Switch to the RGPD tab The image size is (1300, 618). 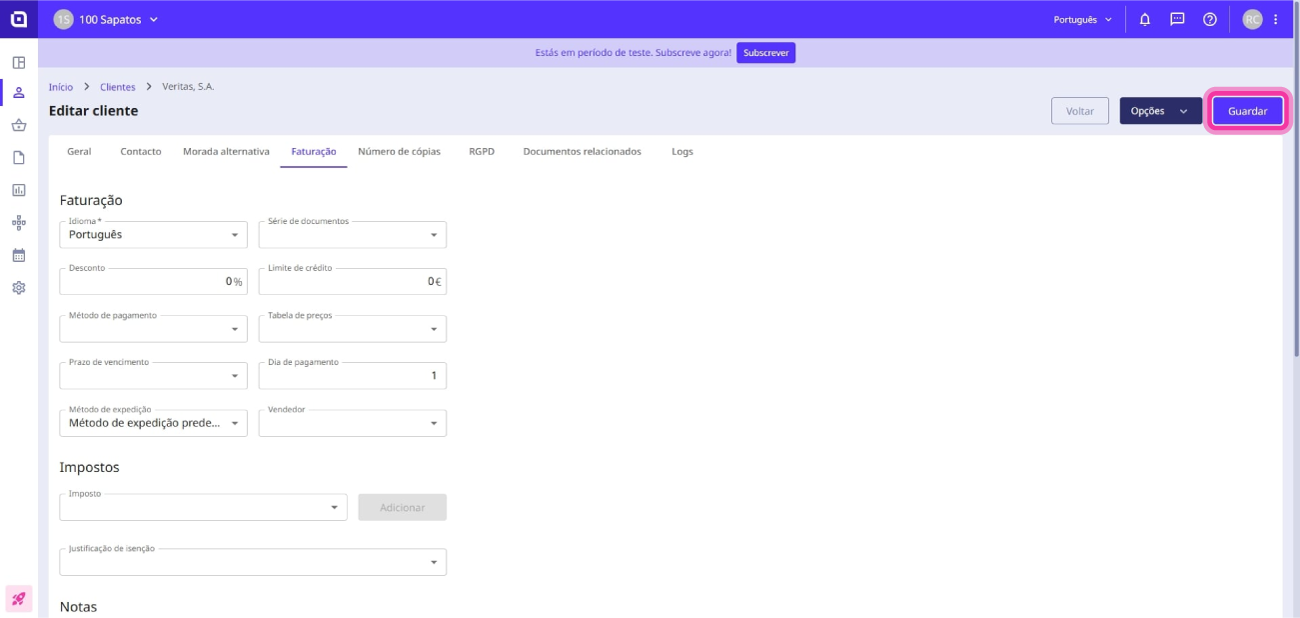(x=481, y=152)
